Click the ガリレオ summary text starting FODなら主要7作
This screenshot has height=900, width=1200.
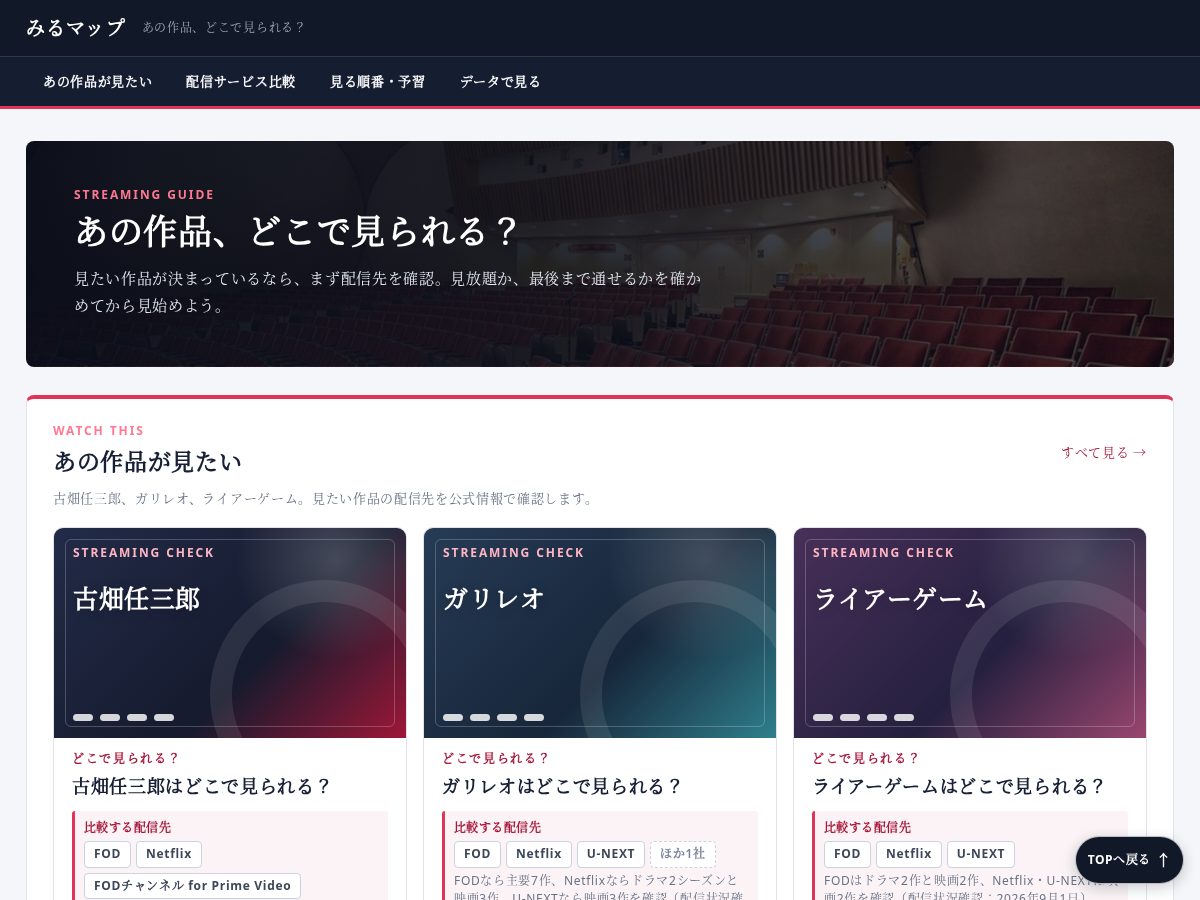pyautogui.click(x=598, y=887)
